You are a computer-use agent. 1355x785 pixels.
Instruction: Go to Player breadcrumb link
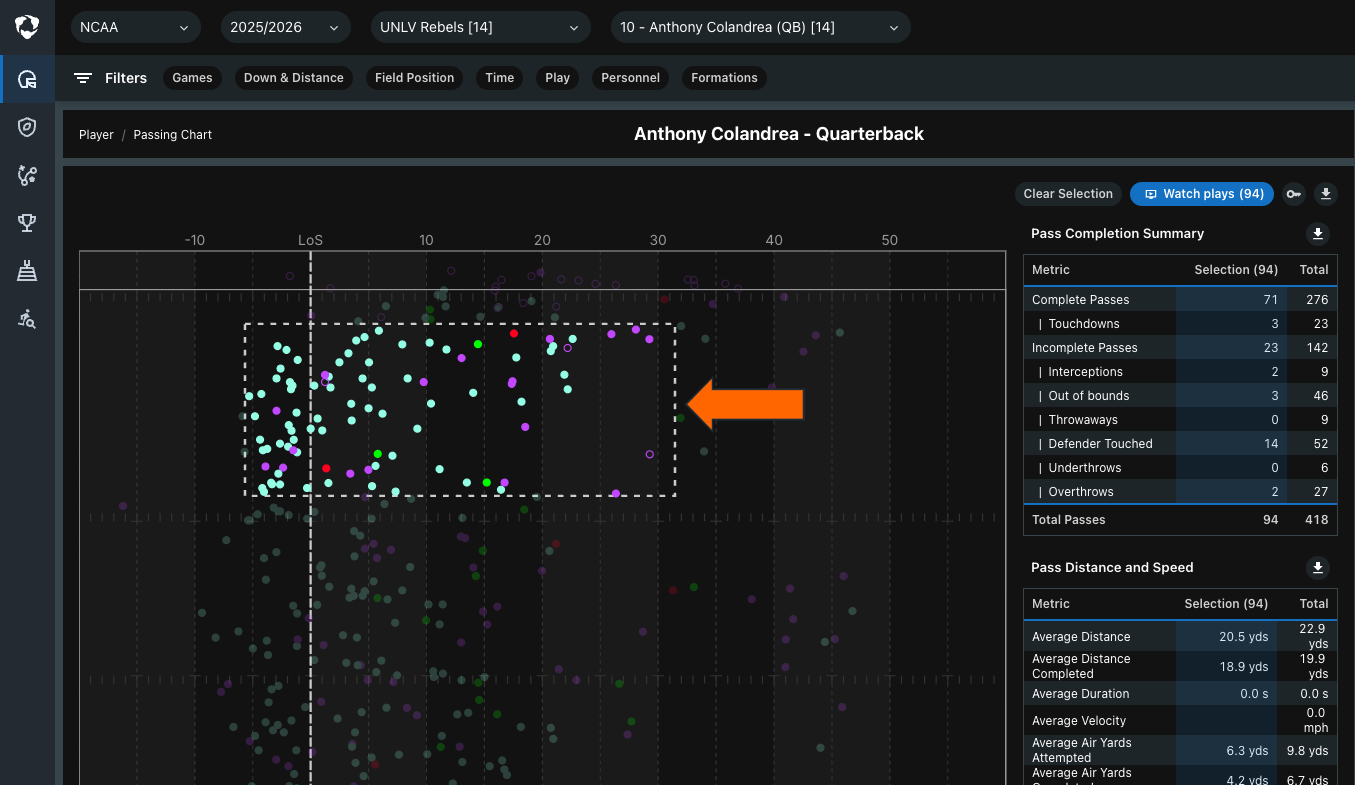(x=96, y=135)
